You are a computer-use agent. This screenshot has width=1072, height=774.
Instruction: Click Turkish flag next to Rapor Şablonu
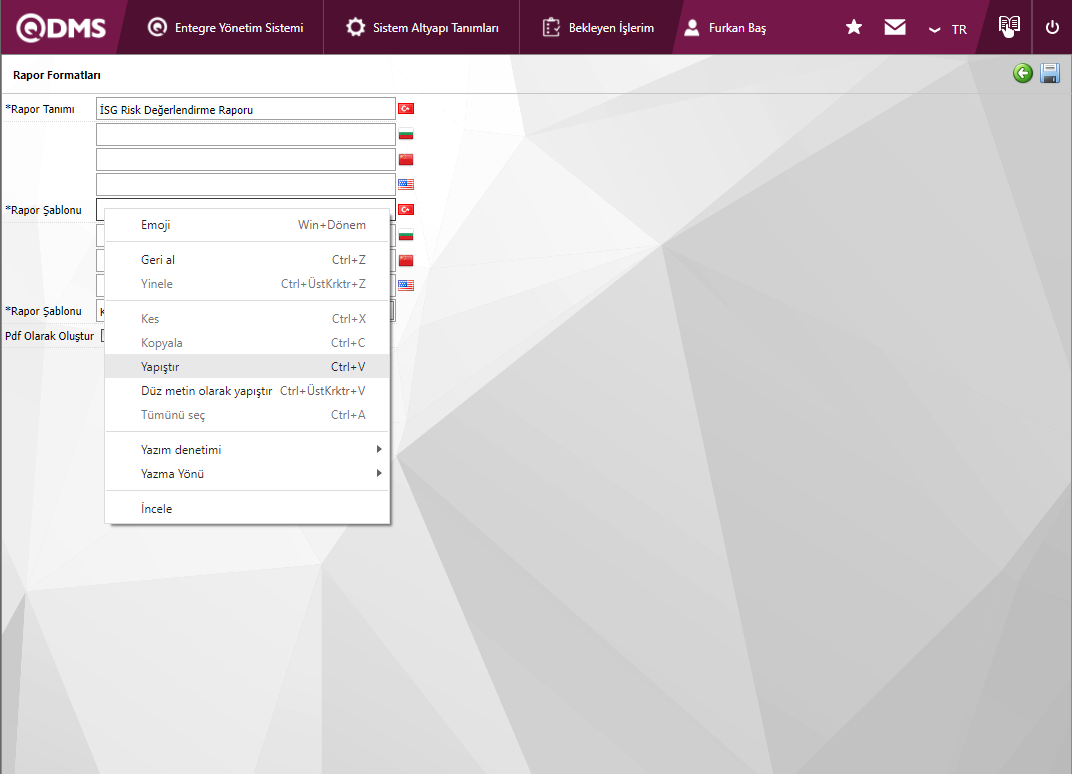pyautogui.click(x=406, y=209)
